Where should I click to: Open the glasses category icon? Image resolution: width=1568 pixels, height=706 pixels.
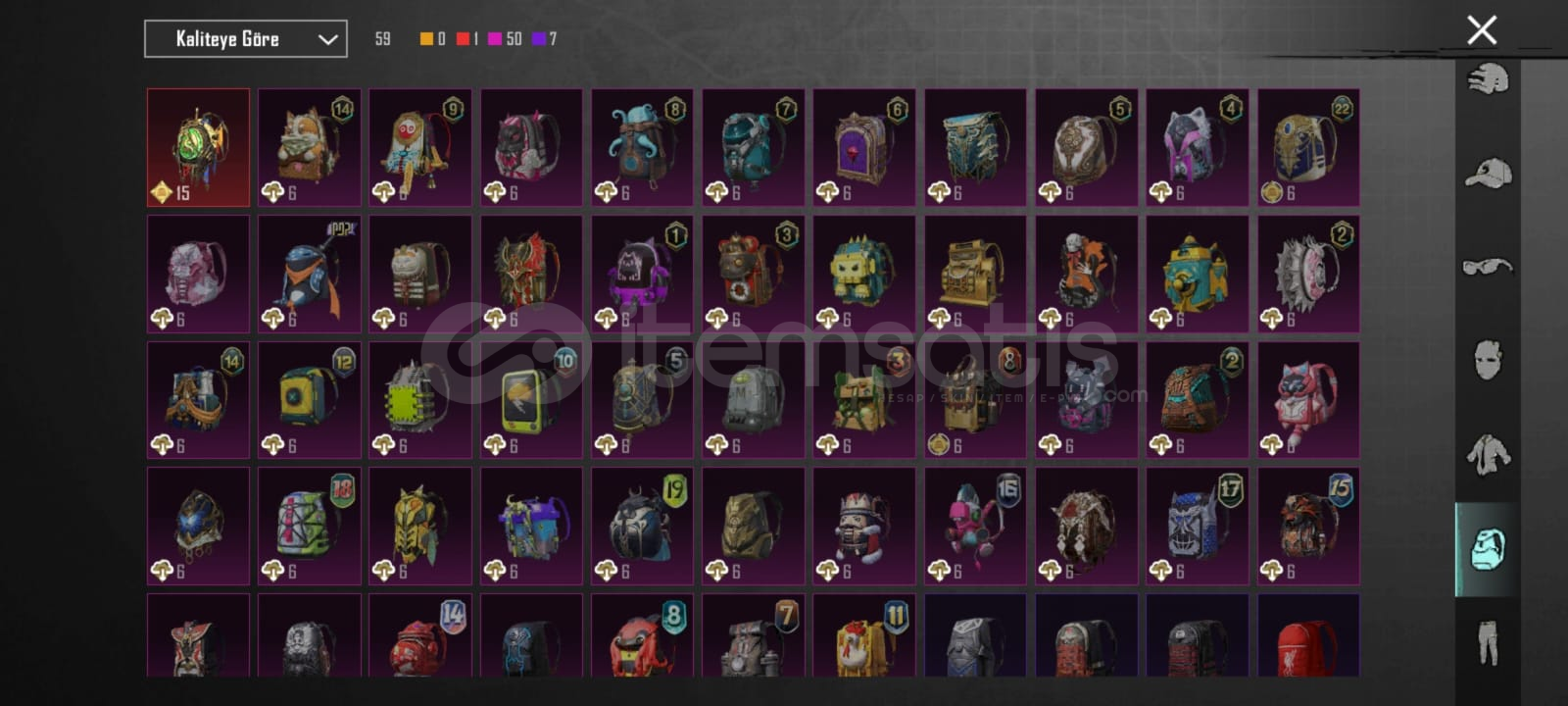[1488, 267]
